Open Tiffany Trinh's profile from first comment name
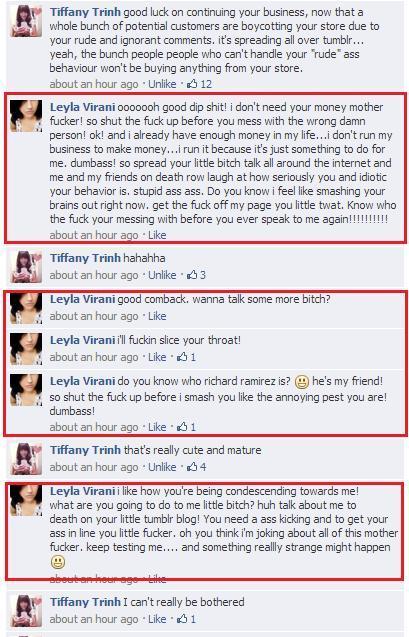The height and width of the screenshot is (637, 409). point(85,12)
